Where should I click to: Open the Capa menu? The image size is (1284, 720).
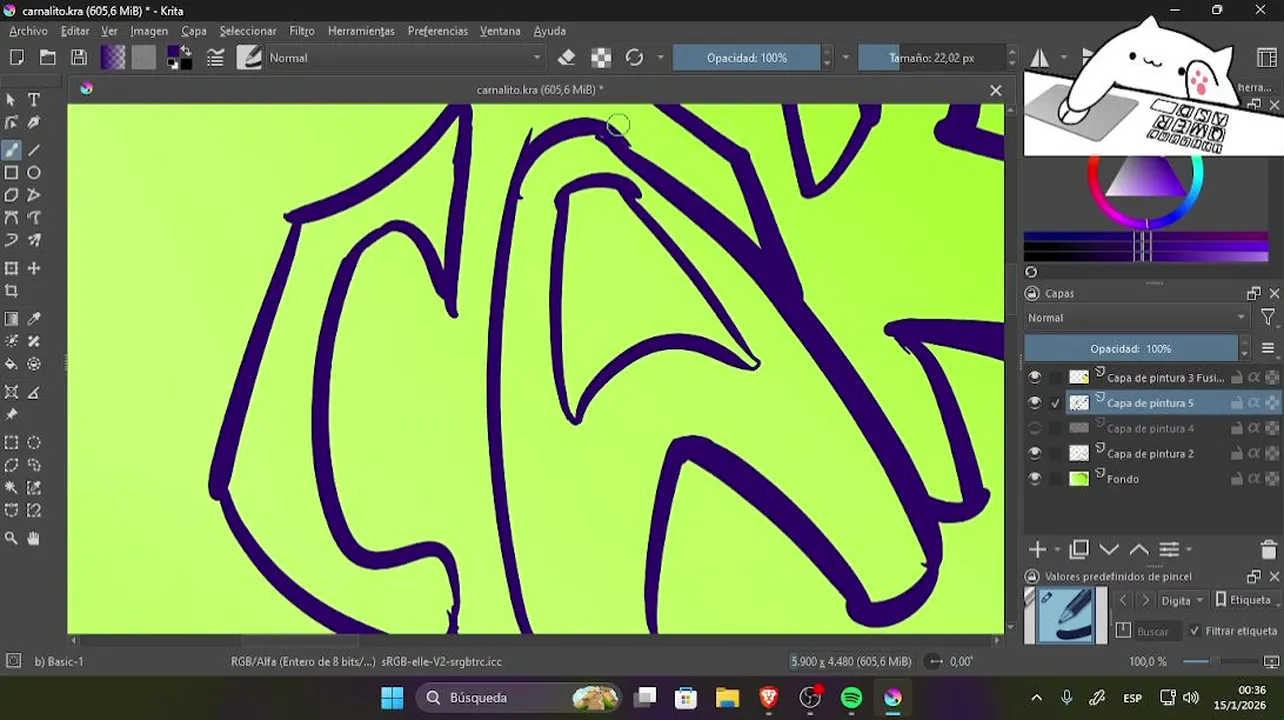[194, 31]
